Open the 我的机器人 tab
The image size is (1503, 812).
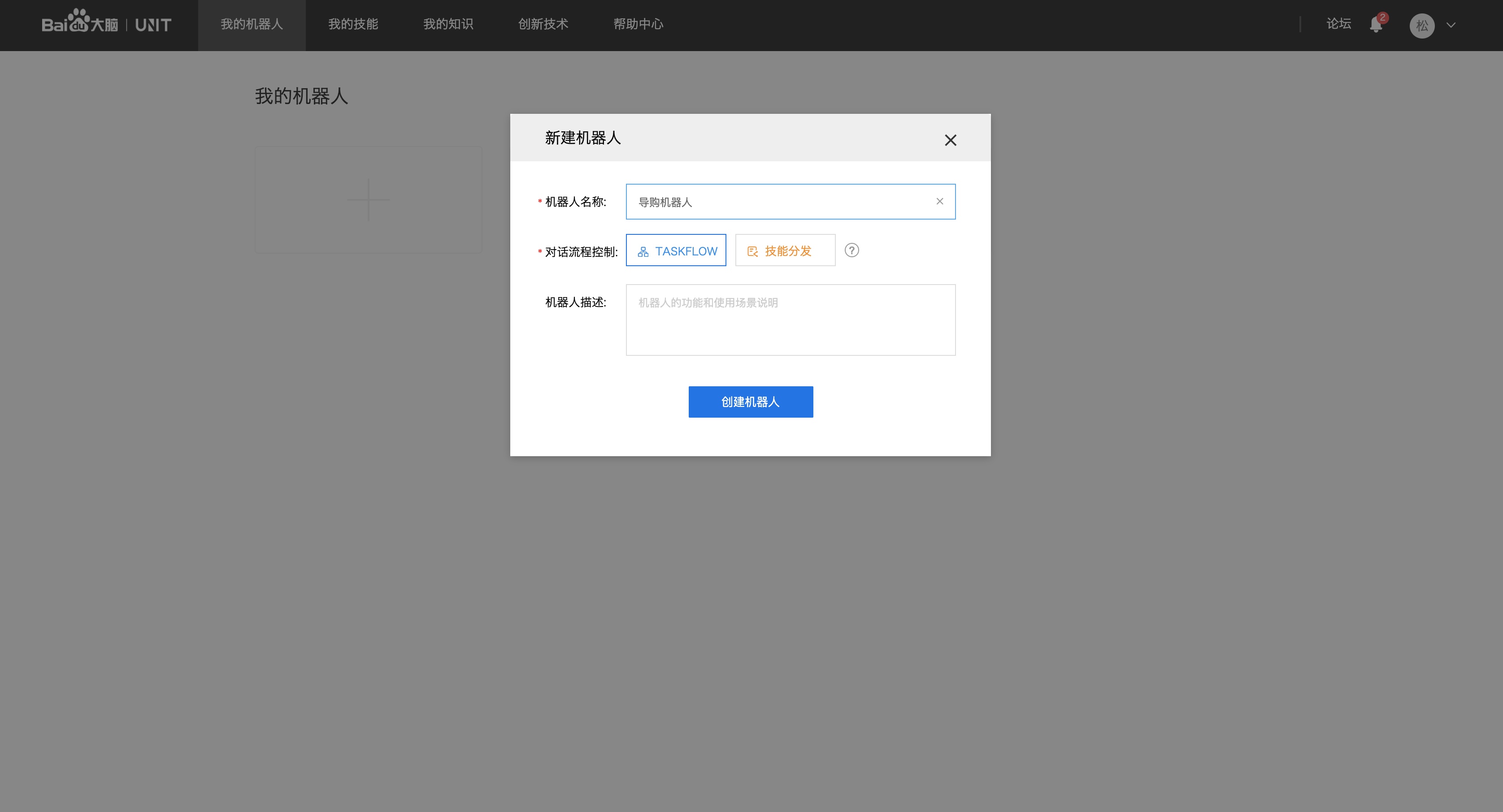[252, 25]
